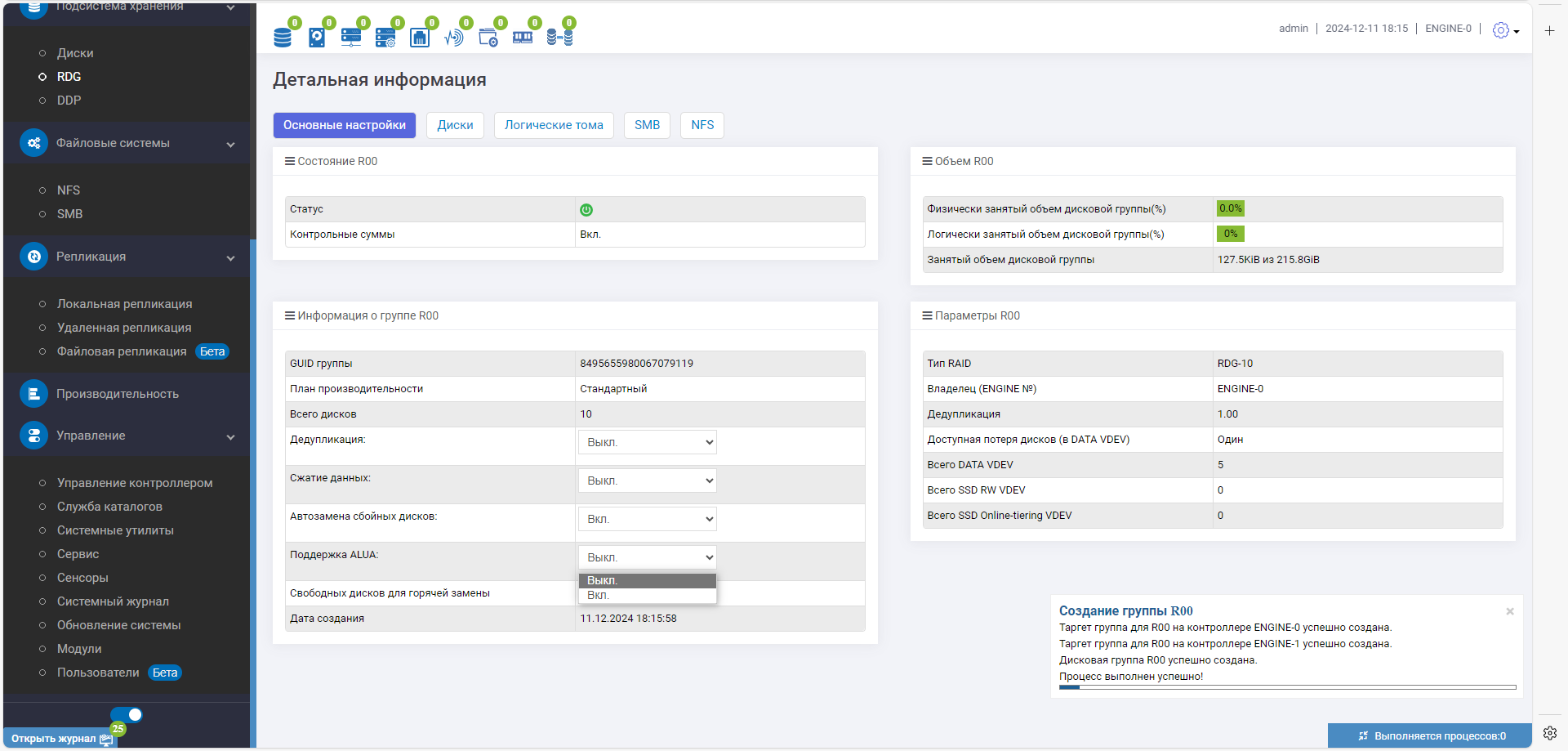Image resolution: width=1568 pixels, height=751 pixels.
Task: Click the Производительность sidebar icon
Action: (x=33, y=394)
